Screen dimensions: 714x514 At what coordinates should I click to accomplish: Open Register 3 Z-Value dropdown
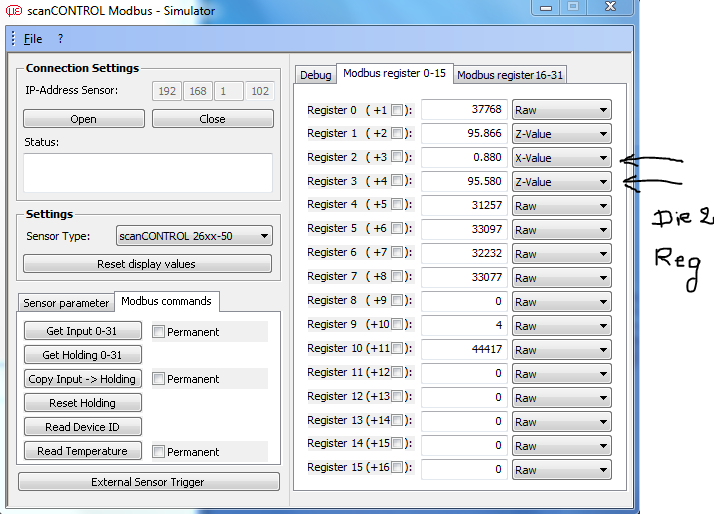click(561, 182)
